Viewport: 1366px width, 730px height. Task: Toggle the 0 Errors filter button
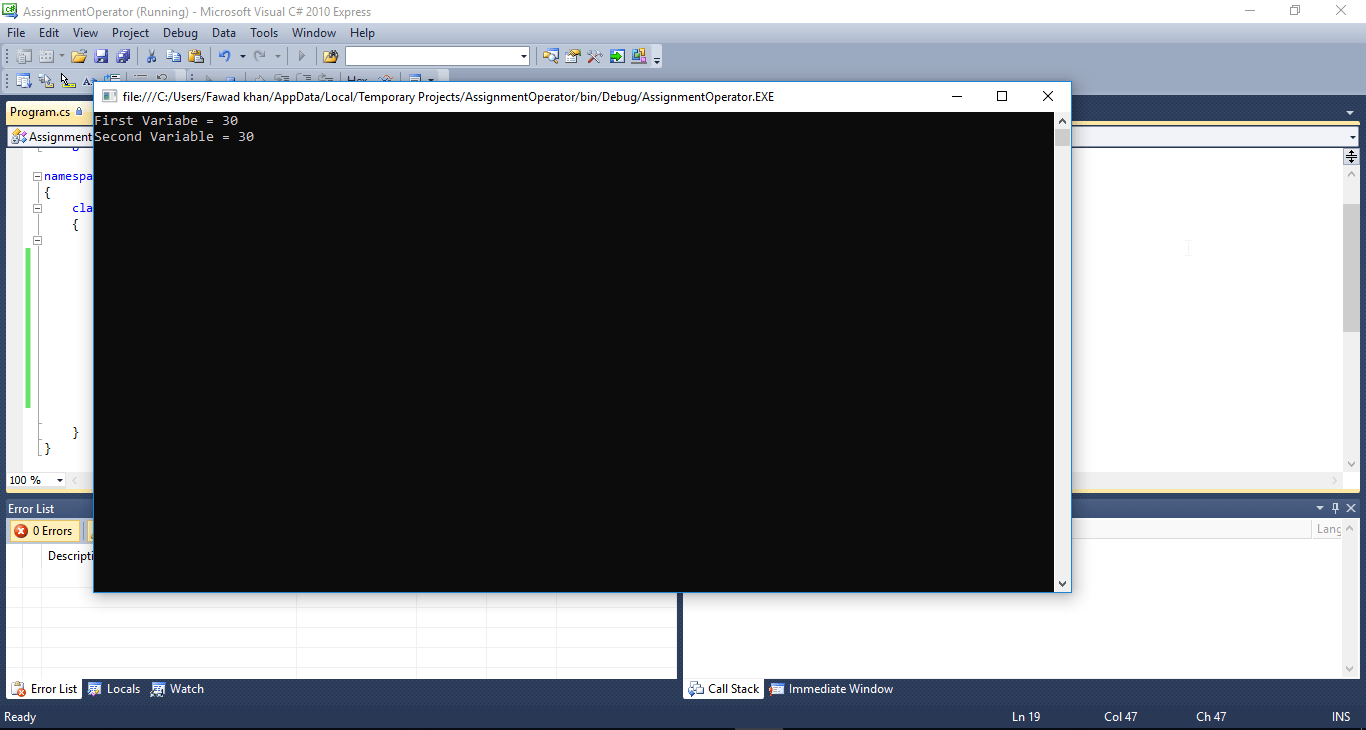pos(44,531)
